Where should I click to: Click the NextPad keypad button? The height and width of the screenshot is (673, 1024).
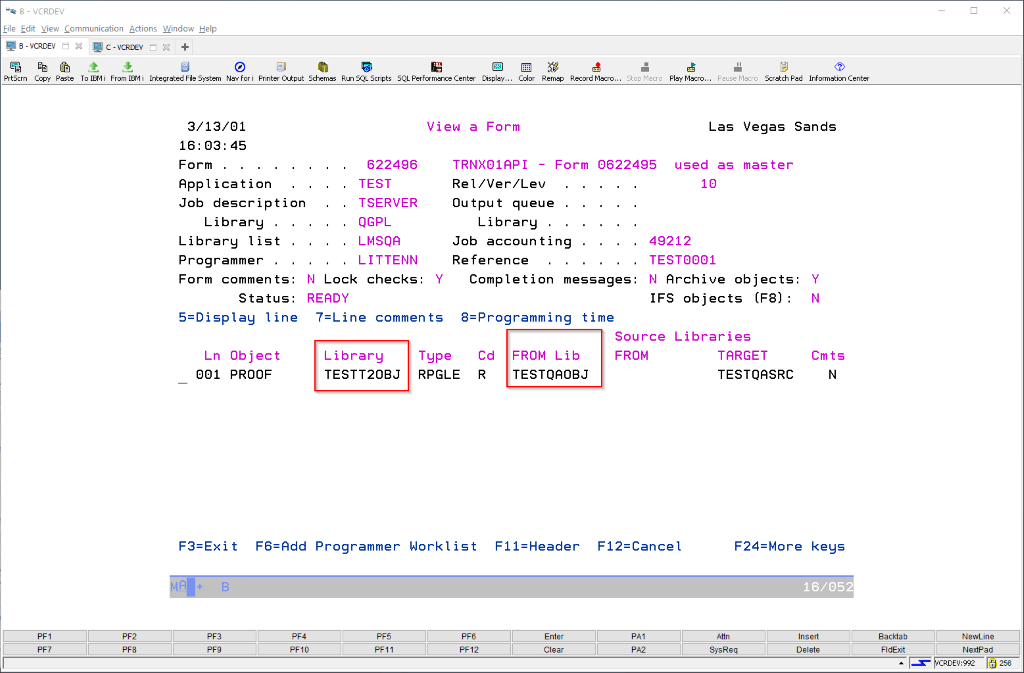(978, 650)
